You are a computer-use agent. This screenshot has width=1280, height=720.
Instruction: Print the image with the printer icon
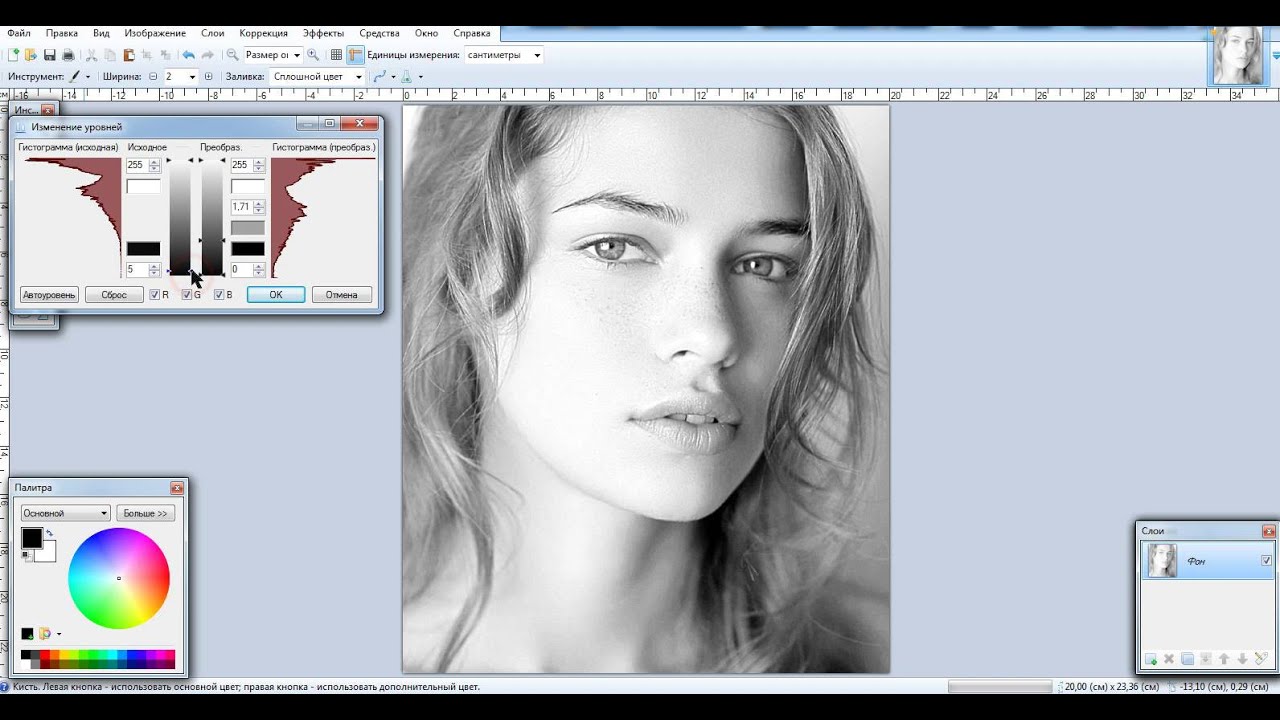[x=68, y=55]
